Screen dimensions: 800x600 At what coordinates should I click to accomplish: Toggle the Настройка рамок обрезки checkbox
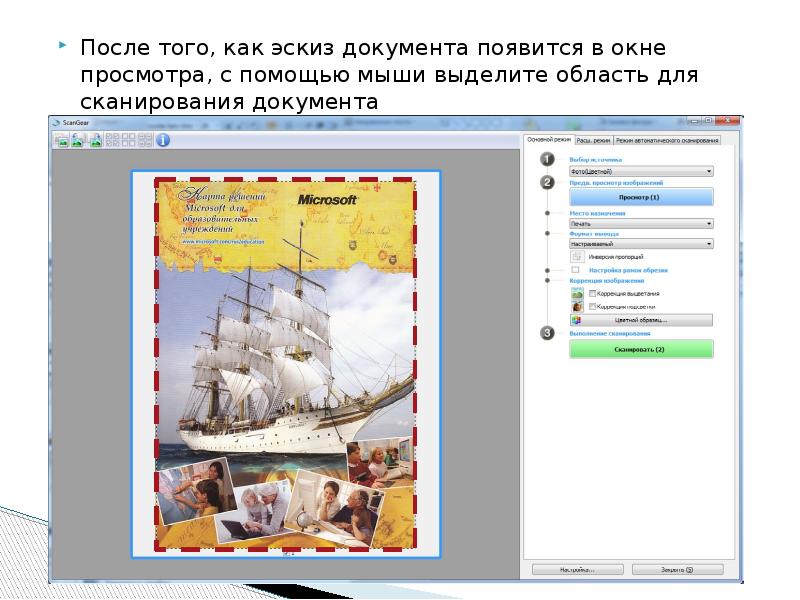tap(576, 270)
